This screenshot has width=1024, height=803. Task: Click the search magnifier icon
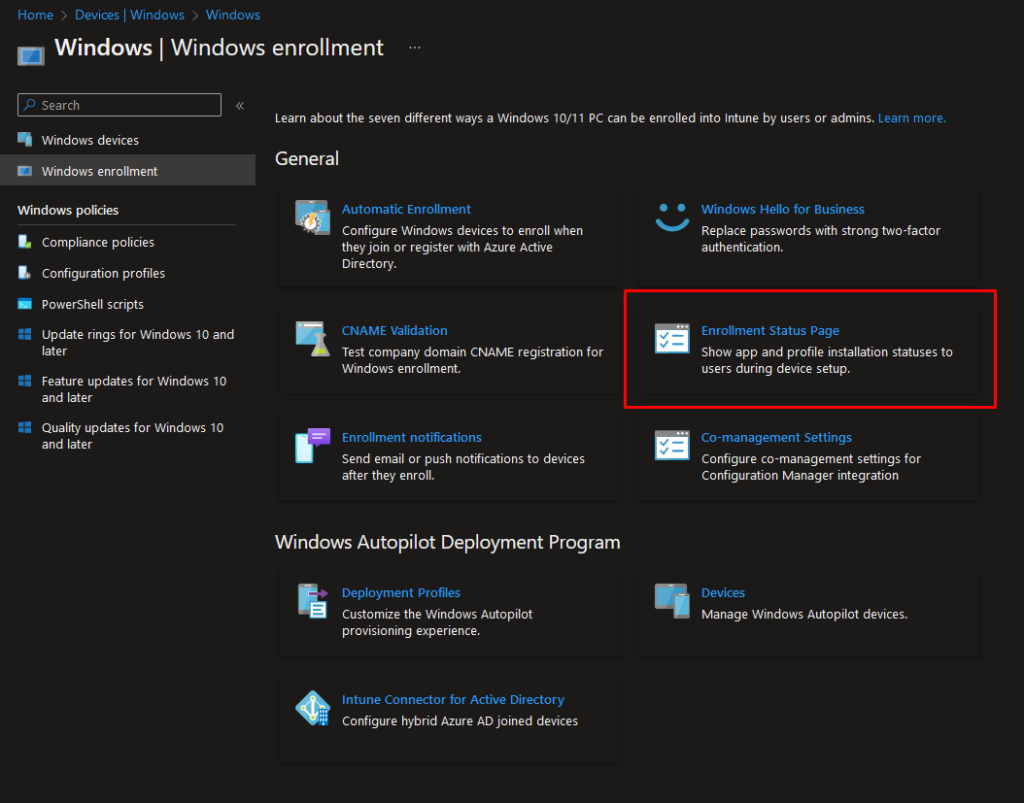coord(29,104)
